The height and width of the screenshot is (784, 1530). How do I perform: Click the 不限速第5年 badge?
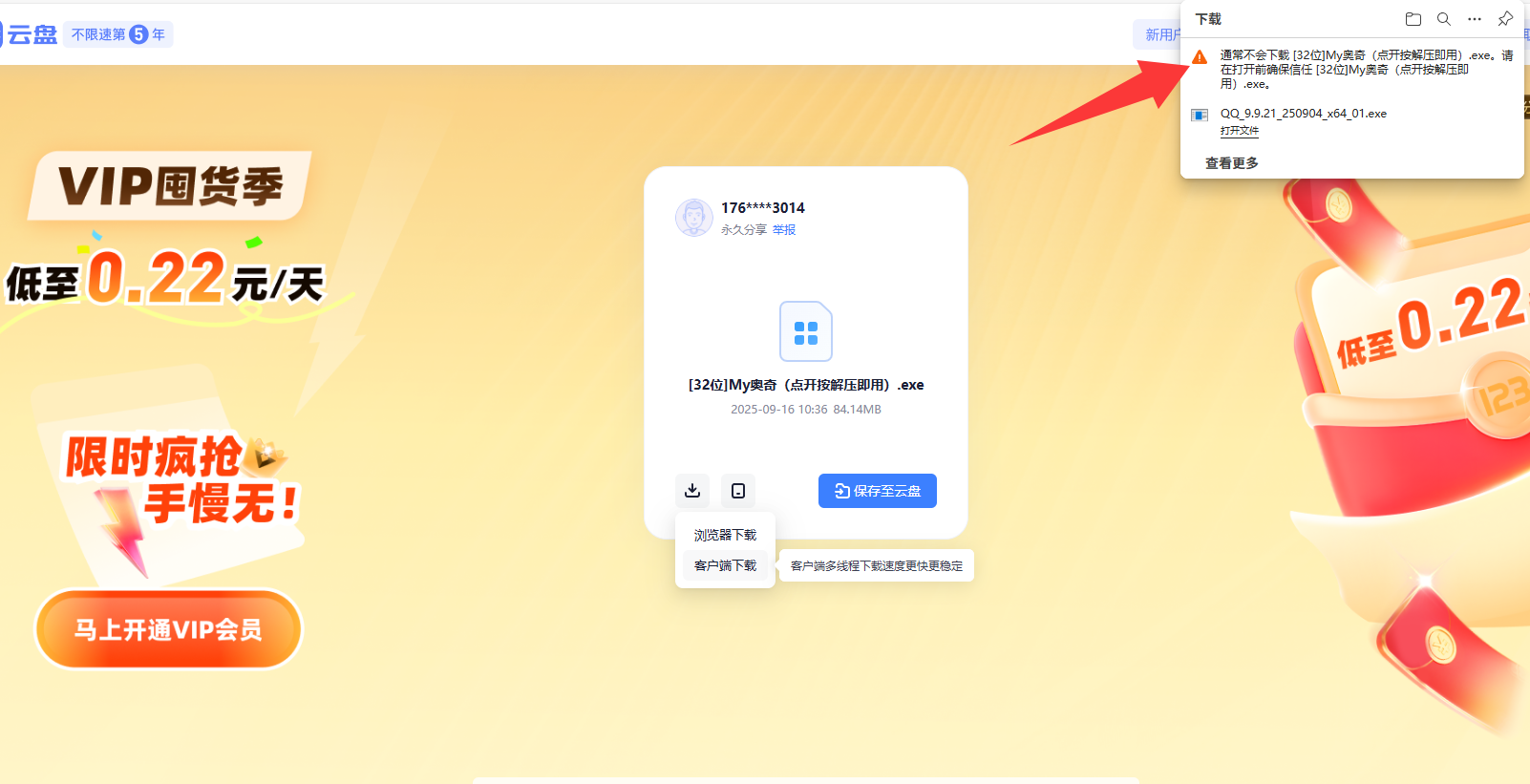pyautogui.click(x=118, y=34)
